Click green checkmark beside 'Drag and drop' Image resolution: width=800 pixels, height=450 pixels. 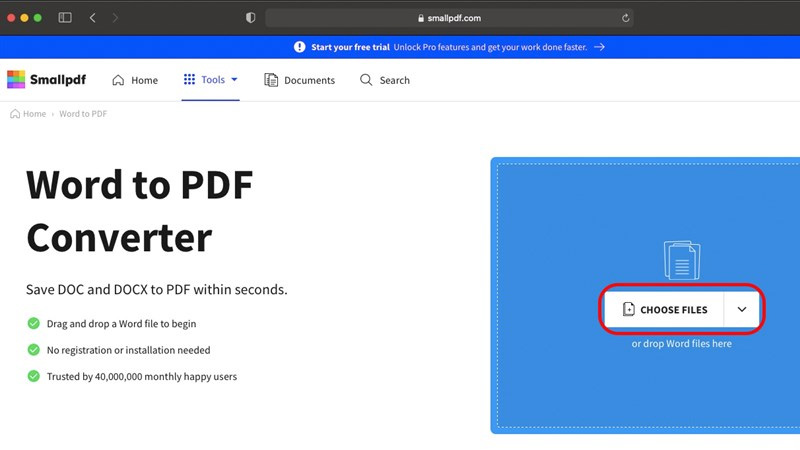pyautogui.click(x=34, y=323)
